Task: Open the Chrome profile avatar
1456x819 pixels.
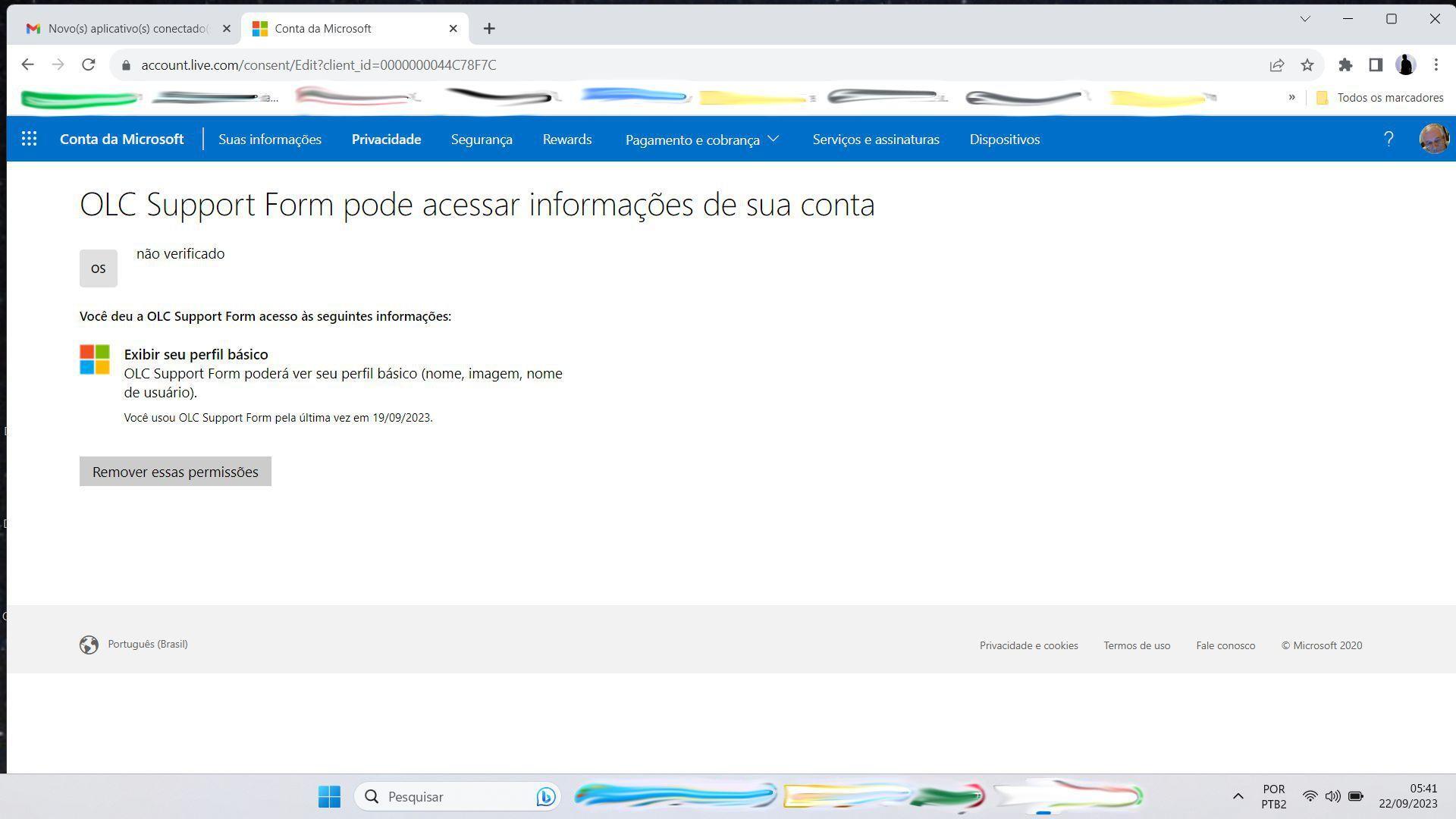Action: tap(1406, 65)
